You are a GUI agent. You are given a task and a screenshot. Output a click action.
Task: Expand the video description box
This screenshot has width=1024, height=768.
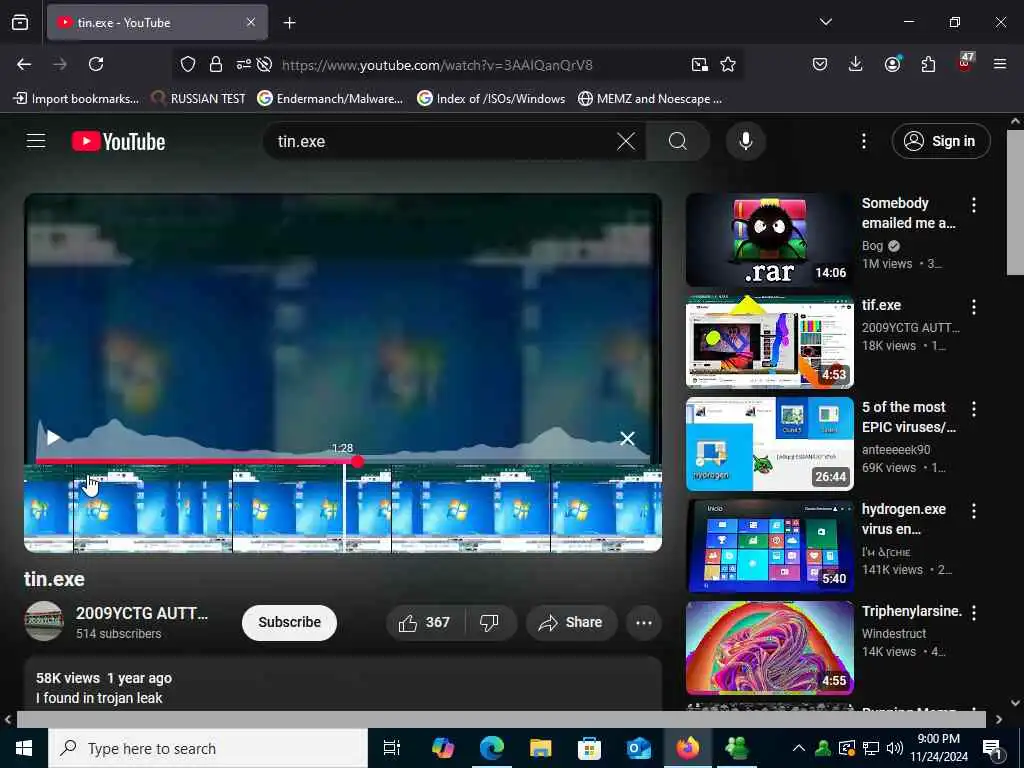(343, 684)
